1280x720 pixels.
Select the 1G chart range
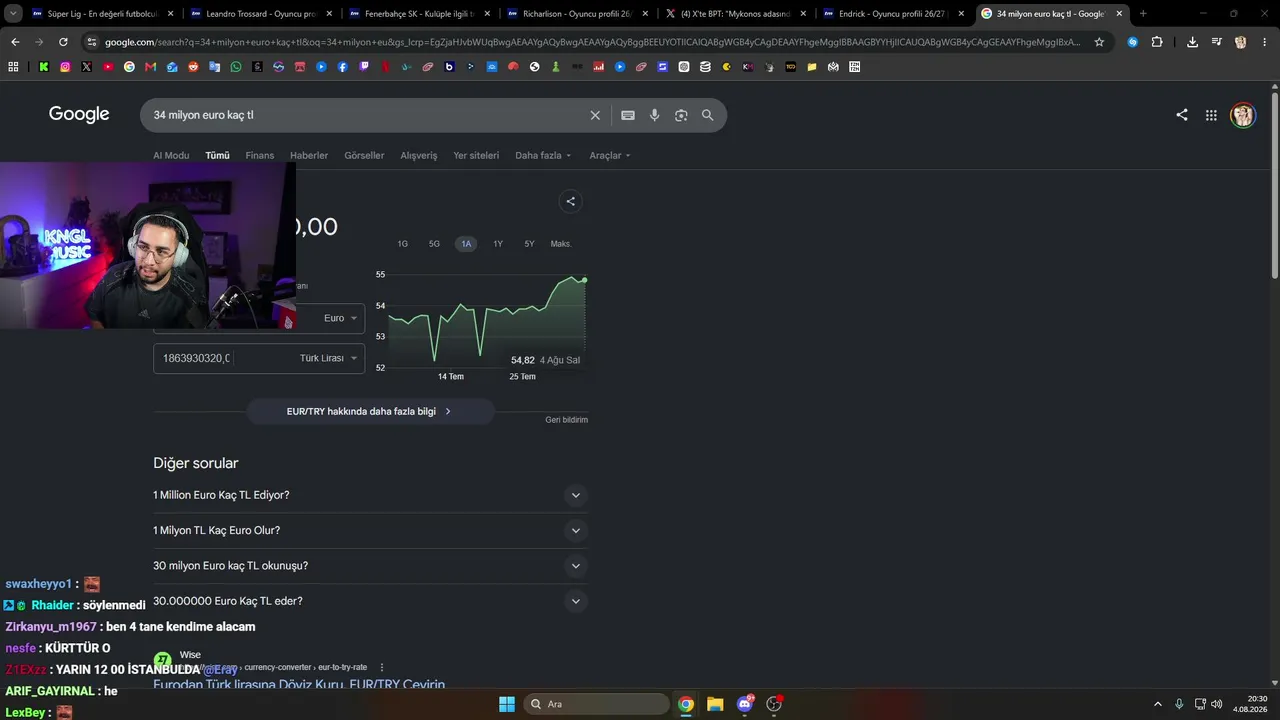[x=403, y=244]
